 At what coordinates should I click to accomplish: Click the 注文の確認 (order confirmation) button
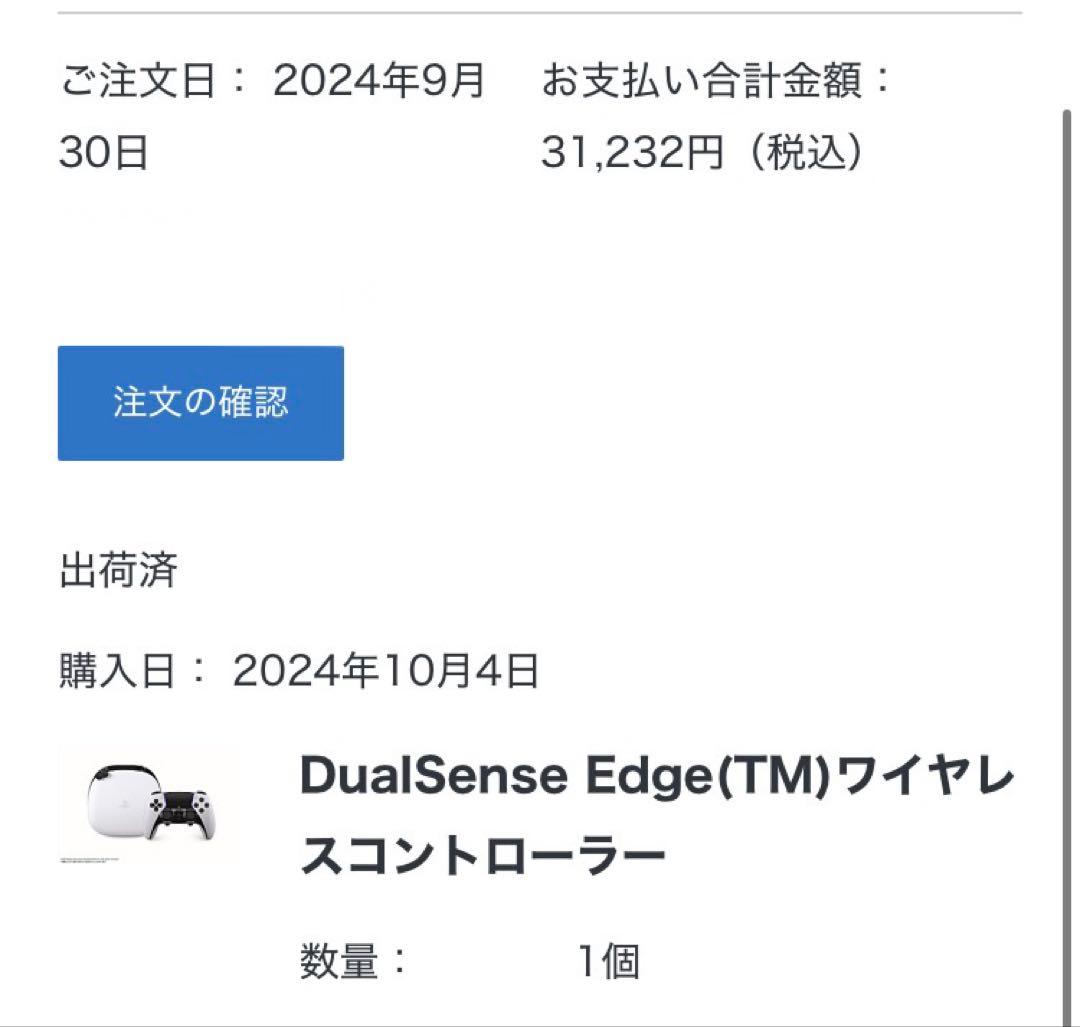[200, 402]
